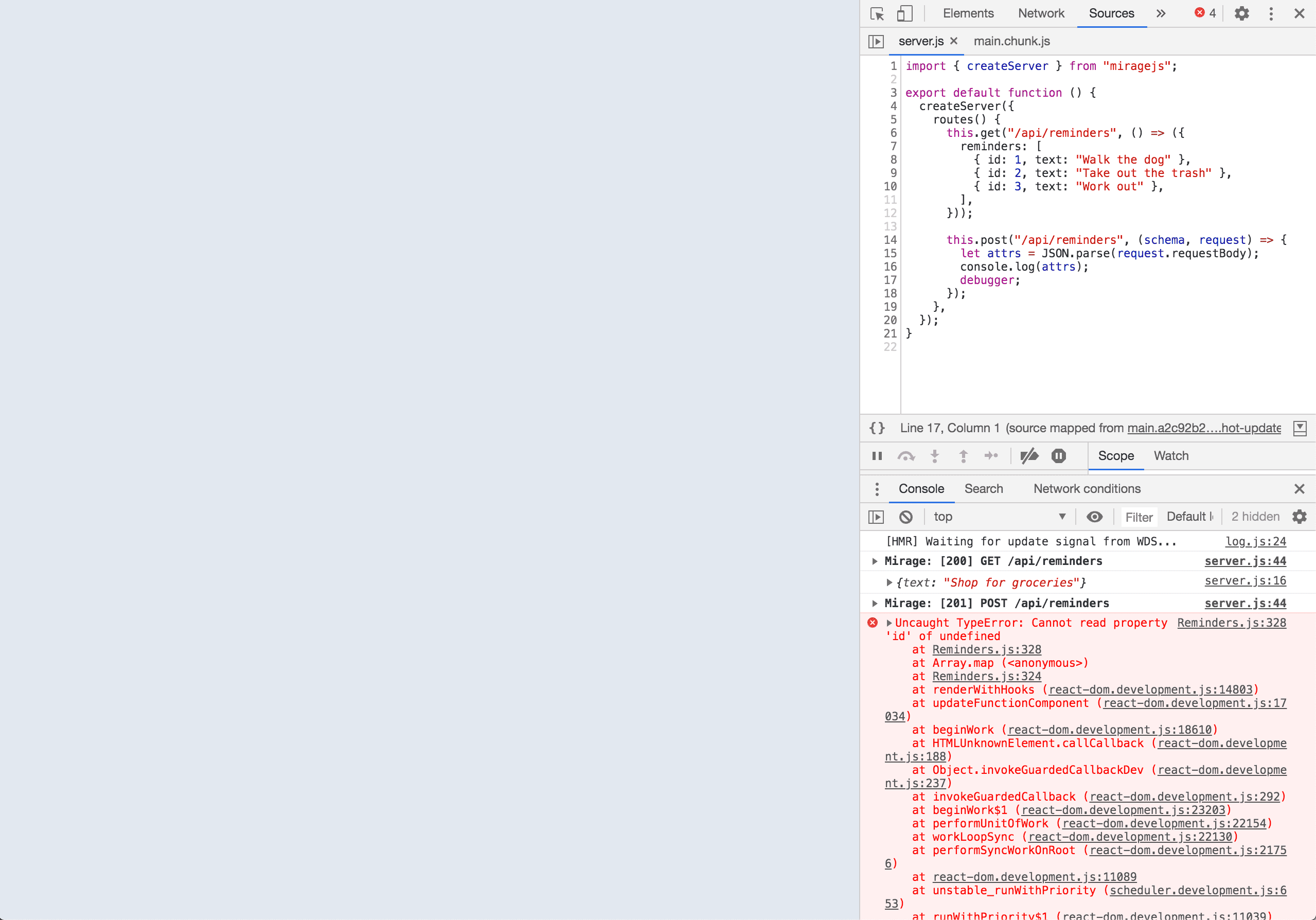
Task: Pretty-print the source with braces icon
Action: 877,428
